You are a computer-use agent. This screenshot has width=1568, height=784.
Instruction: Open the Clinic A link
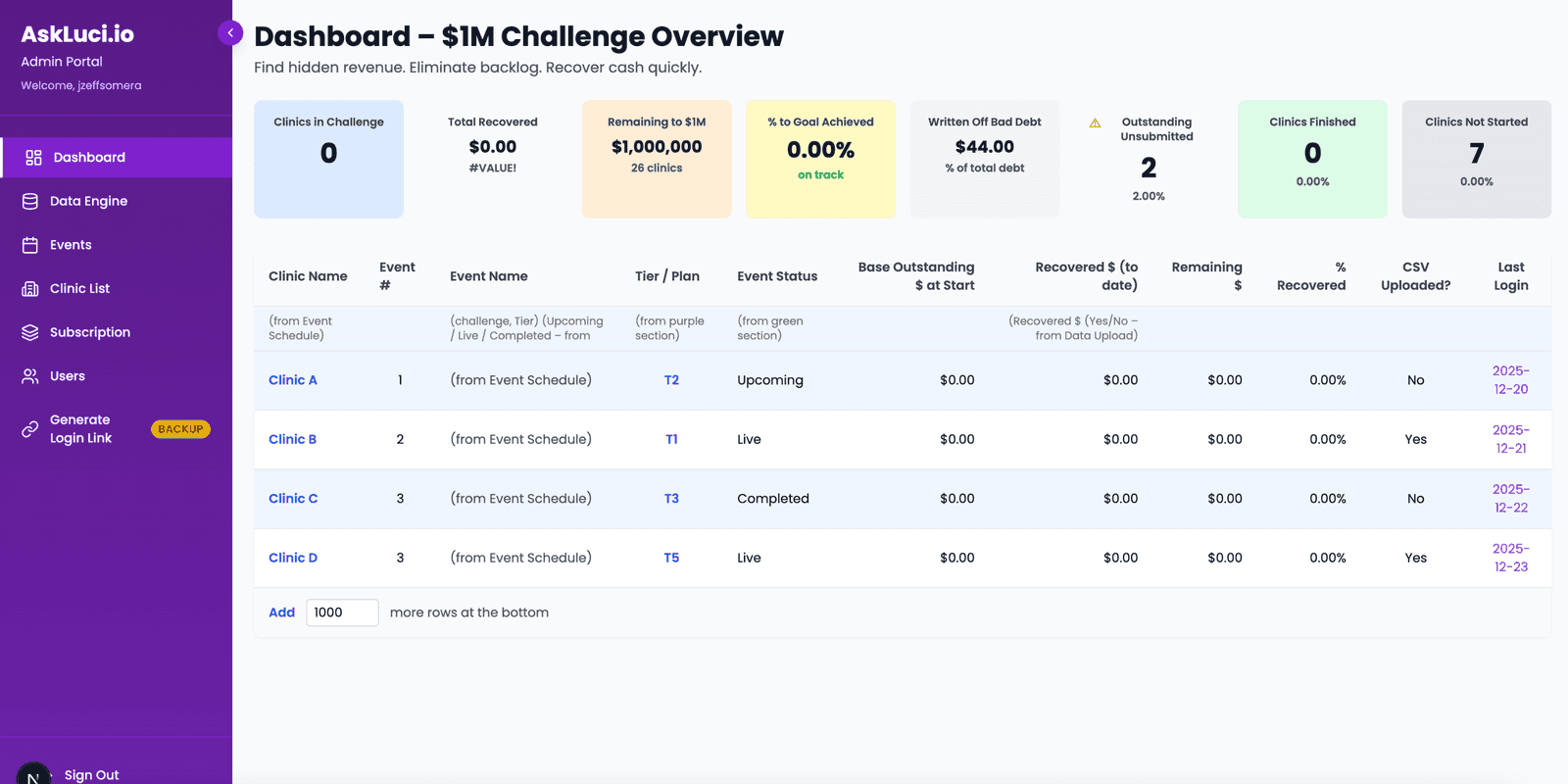point(293,380)
